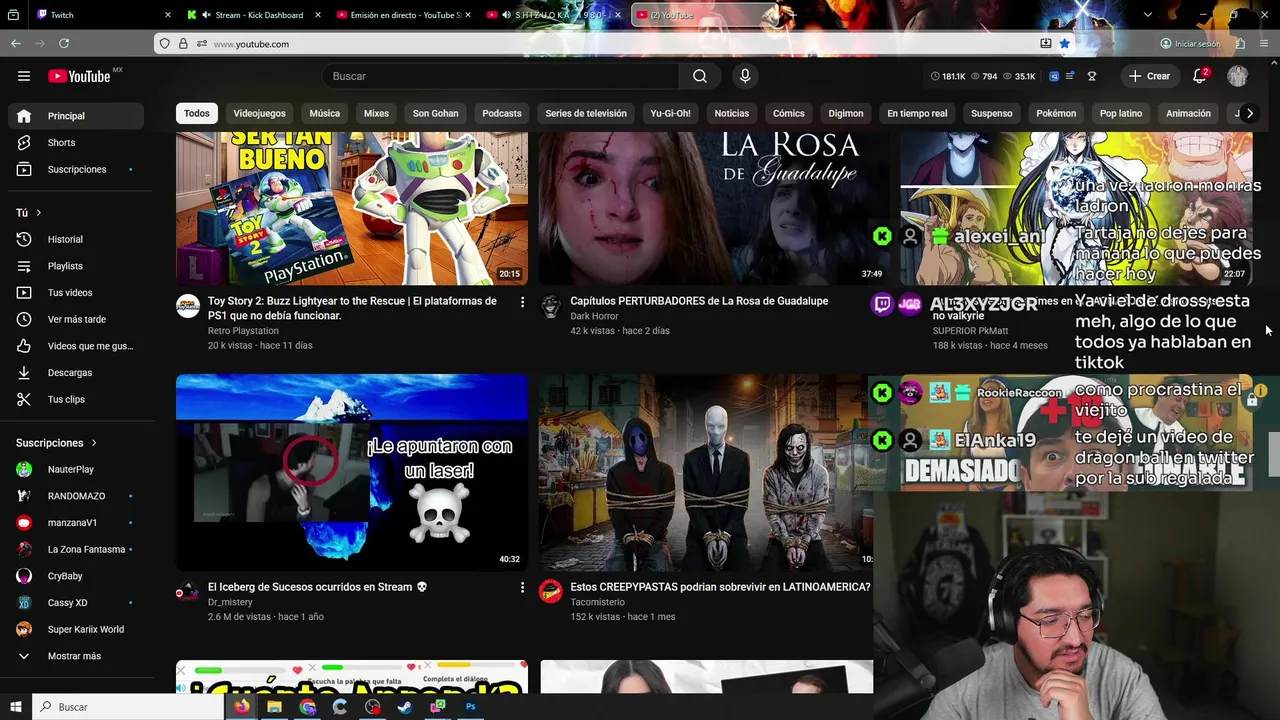Open options for the Toy Story 2 video
1280x720 pixels.
522,301
